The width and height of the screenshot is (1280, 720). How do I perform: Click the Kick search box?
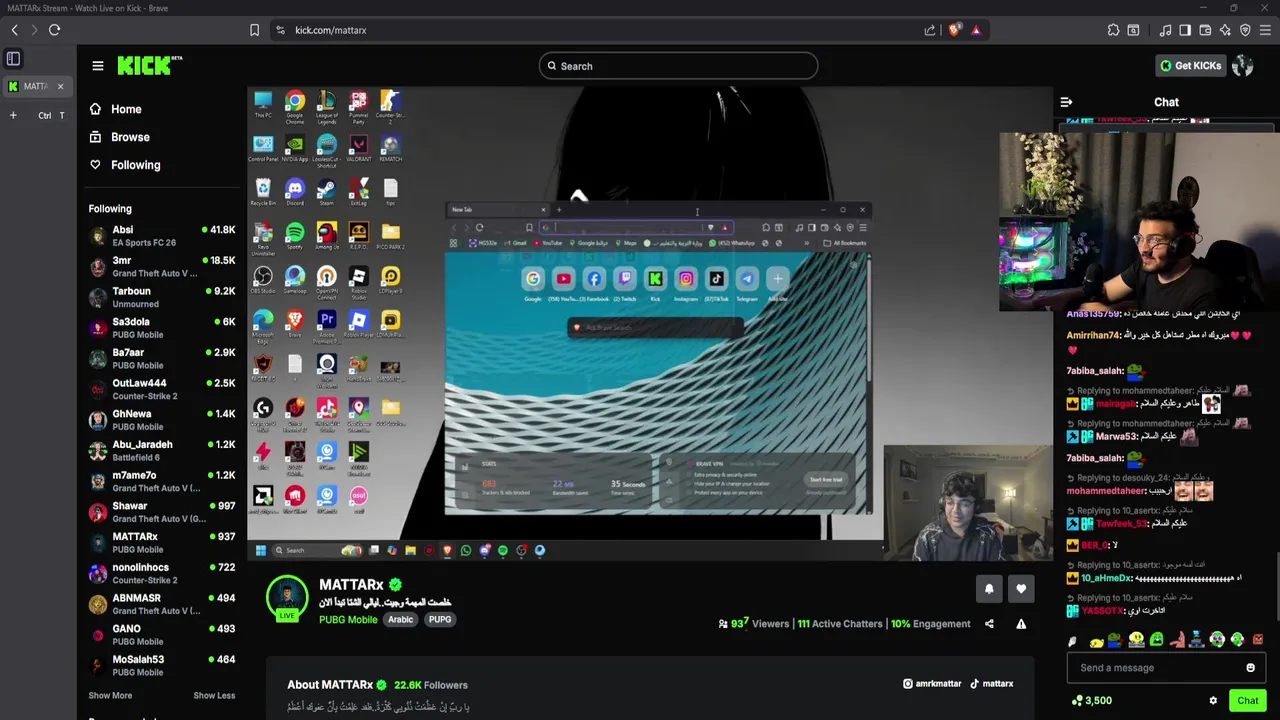(678, 66)
